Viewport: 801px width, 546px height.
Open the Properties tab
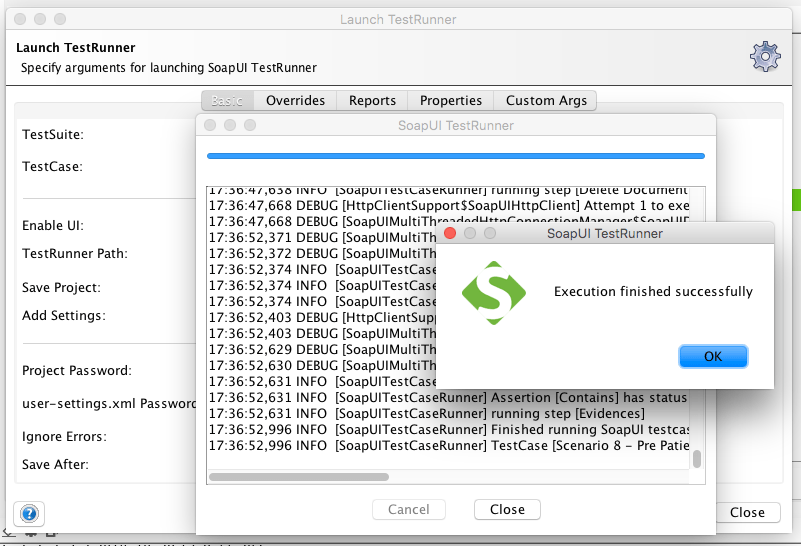coord(451,101)
